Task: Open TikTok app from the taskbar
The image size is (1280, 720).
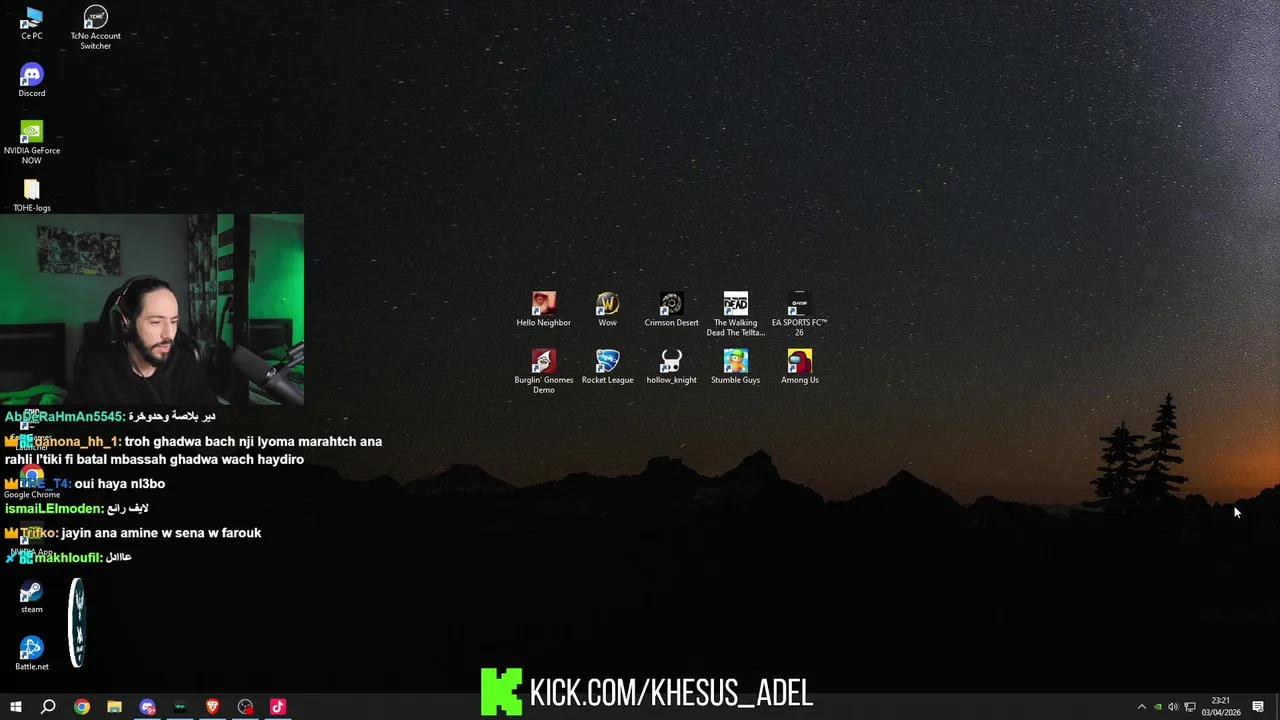Action: click(x=278, y=707)
